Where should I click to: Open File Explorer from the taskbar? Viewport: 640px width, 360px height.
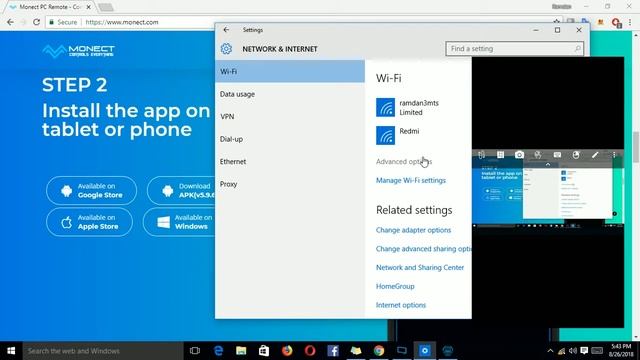tap(241, 351)
